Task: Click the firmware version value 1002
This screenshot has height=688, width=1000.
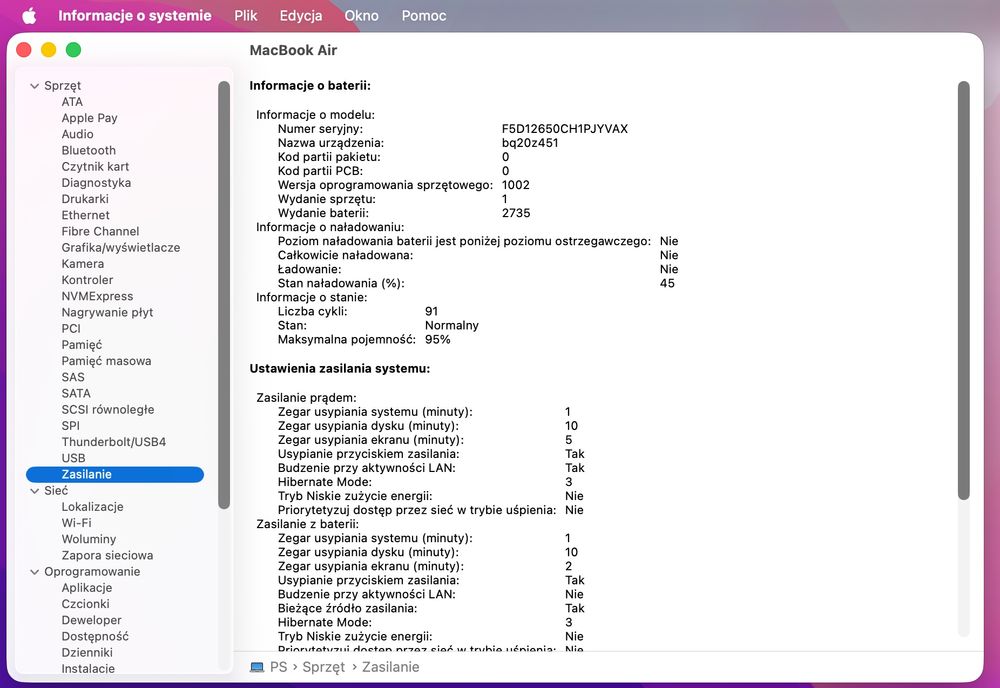Action: pyautogui.click(x=515, y=185)
